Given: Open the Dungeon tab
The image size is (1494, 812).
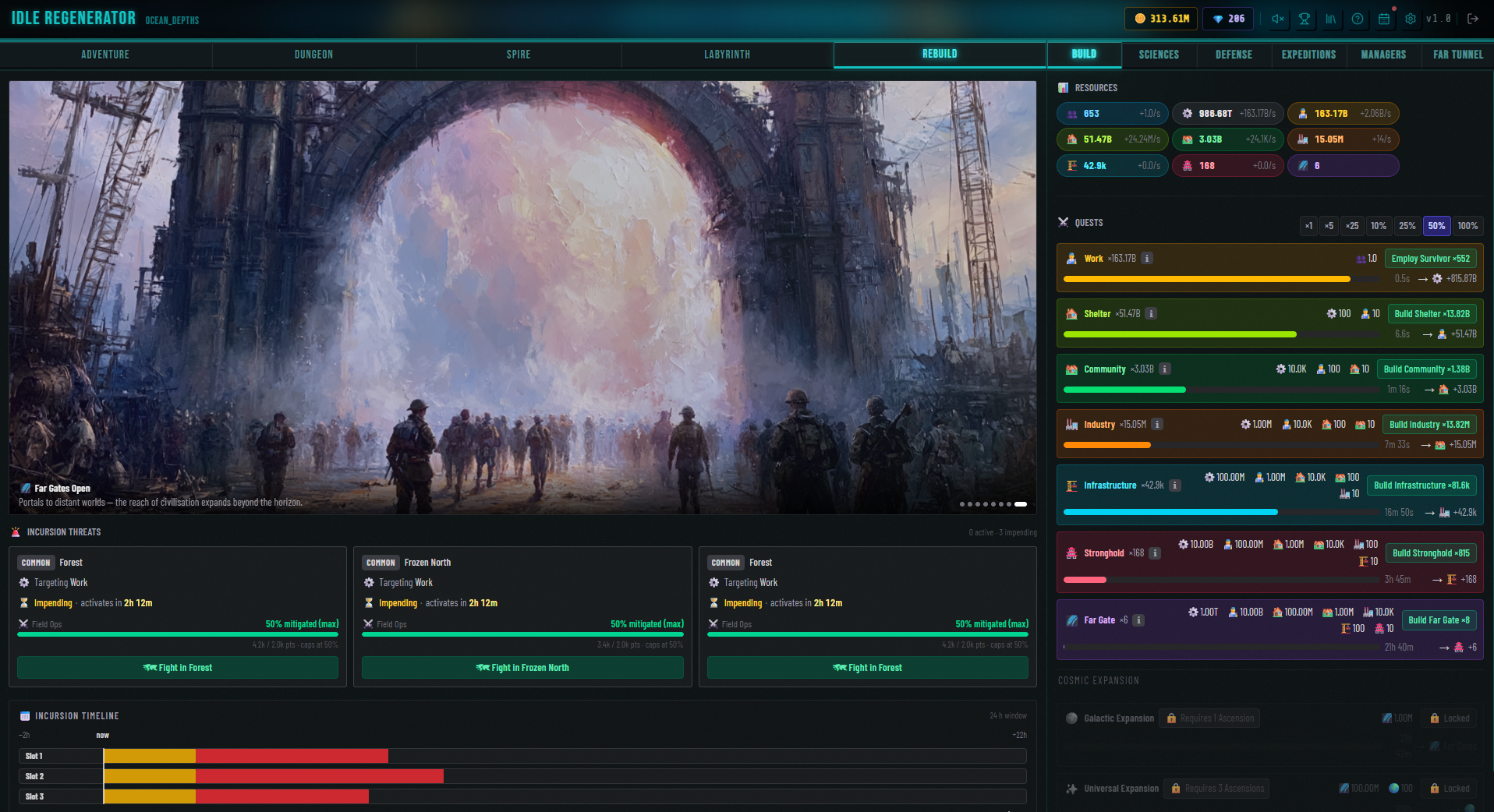Looking at the screenshot, I should click(x=313, y=55).
